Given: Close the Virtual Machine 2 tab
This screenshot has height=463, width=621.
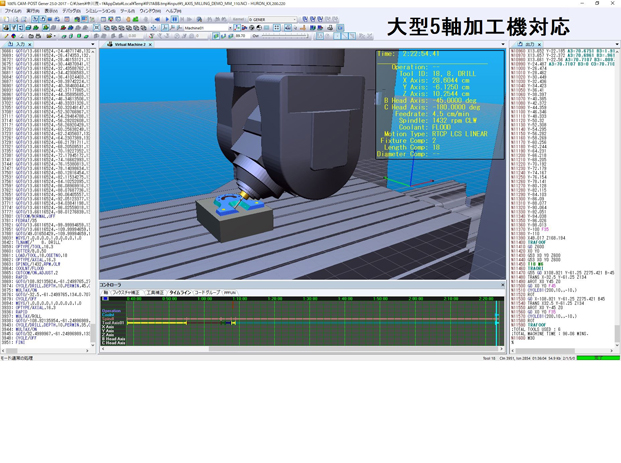Looking at the screenshot, I should point(150,44).
